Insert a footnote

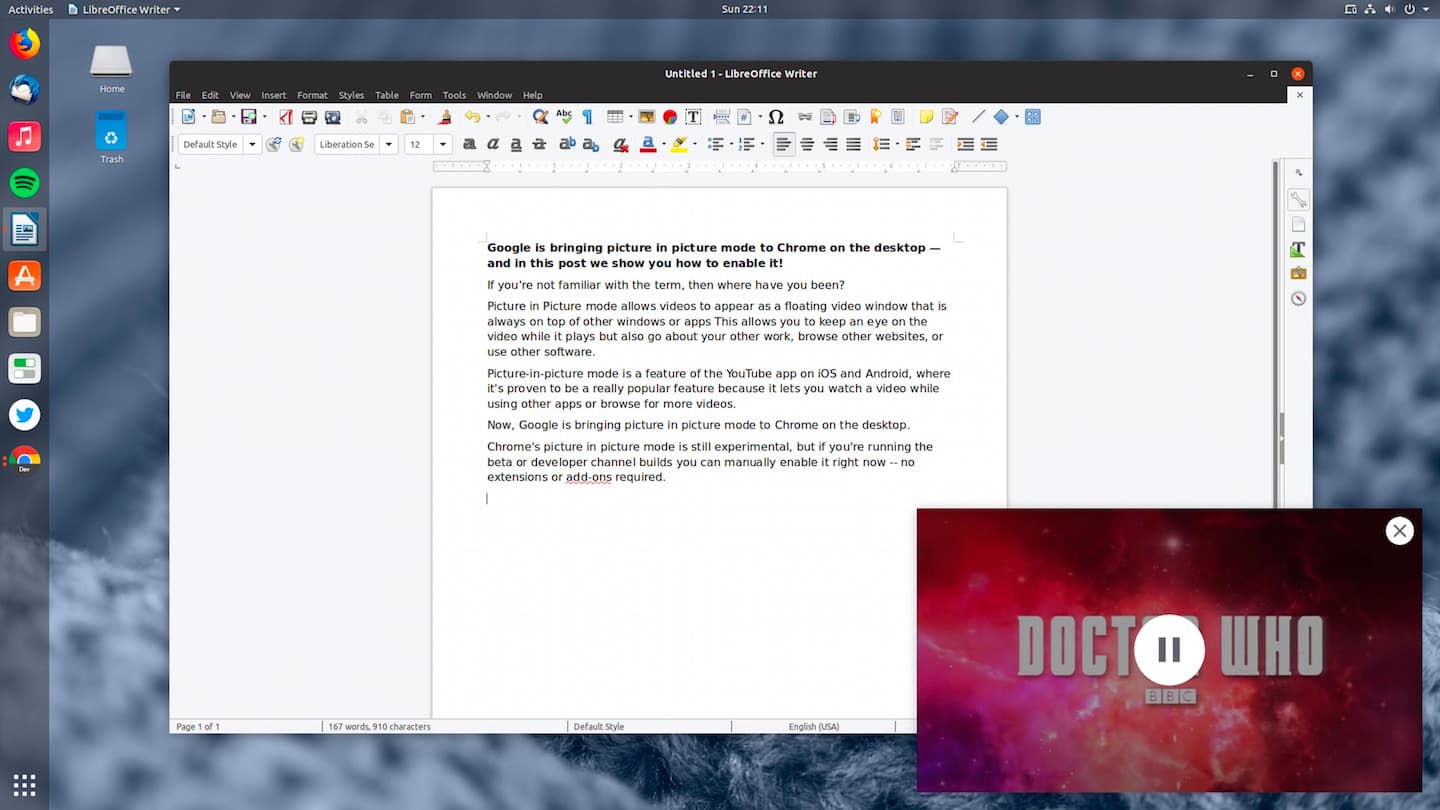pos(828,117)
